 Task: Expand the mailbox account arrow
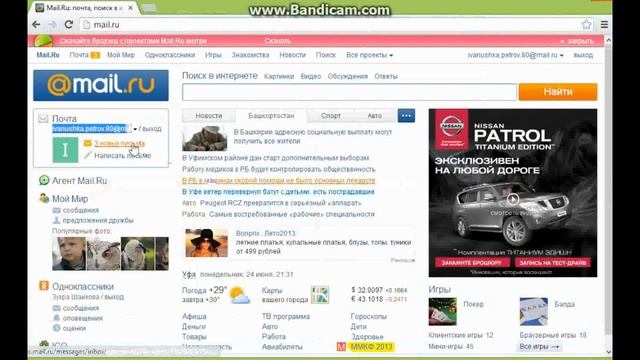(135, 129)
